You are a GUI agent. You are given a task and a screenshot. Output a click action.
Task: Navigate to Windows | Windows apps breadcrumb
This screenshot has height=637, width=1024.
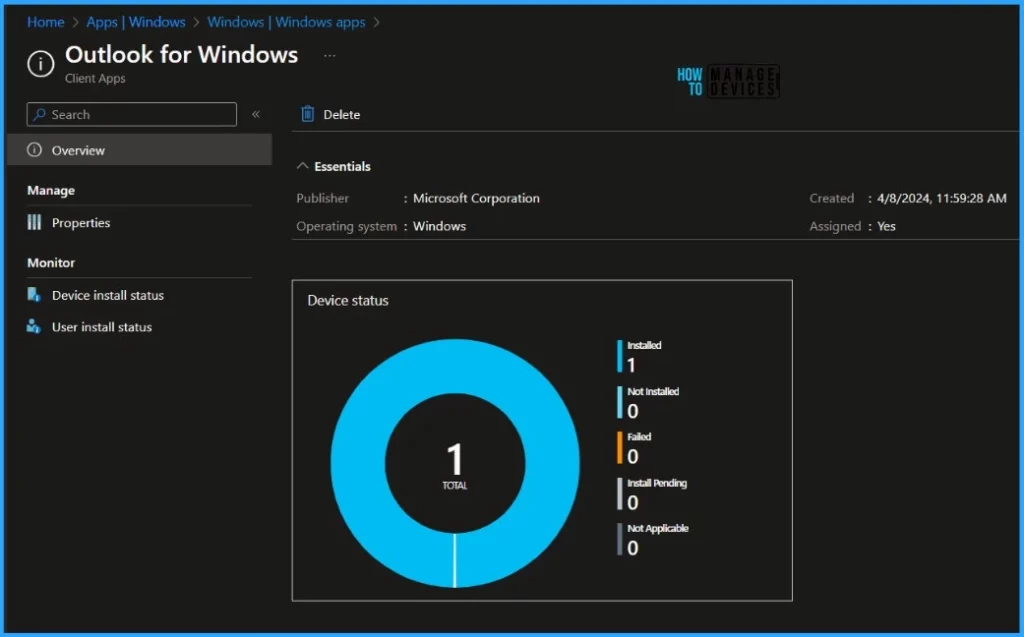point(286,22)
